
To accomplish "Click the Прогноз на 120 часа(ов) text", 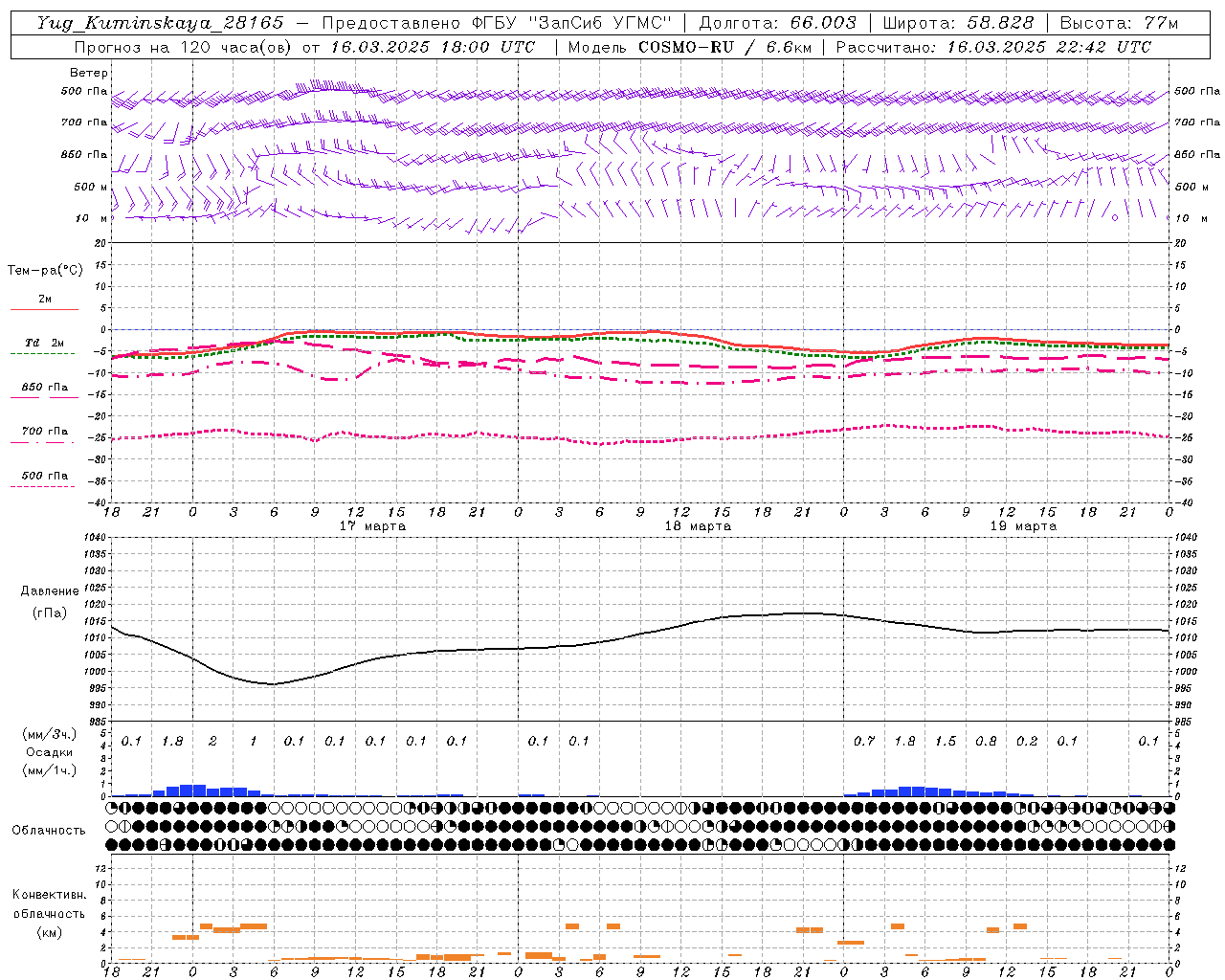I will [x=185, y=47].
